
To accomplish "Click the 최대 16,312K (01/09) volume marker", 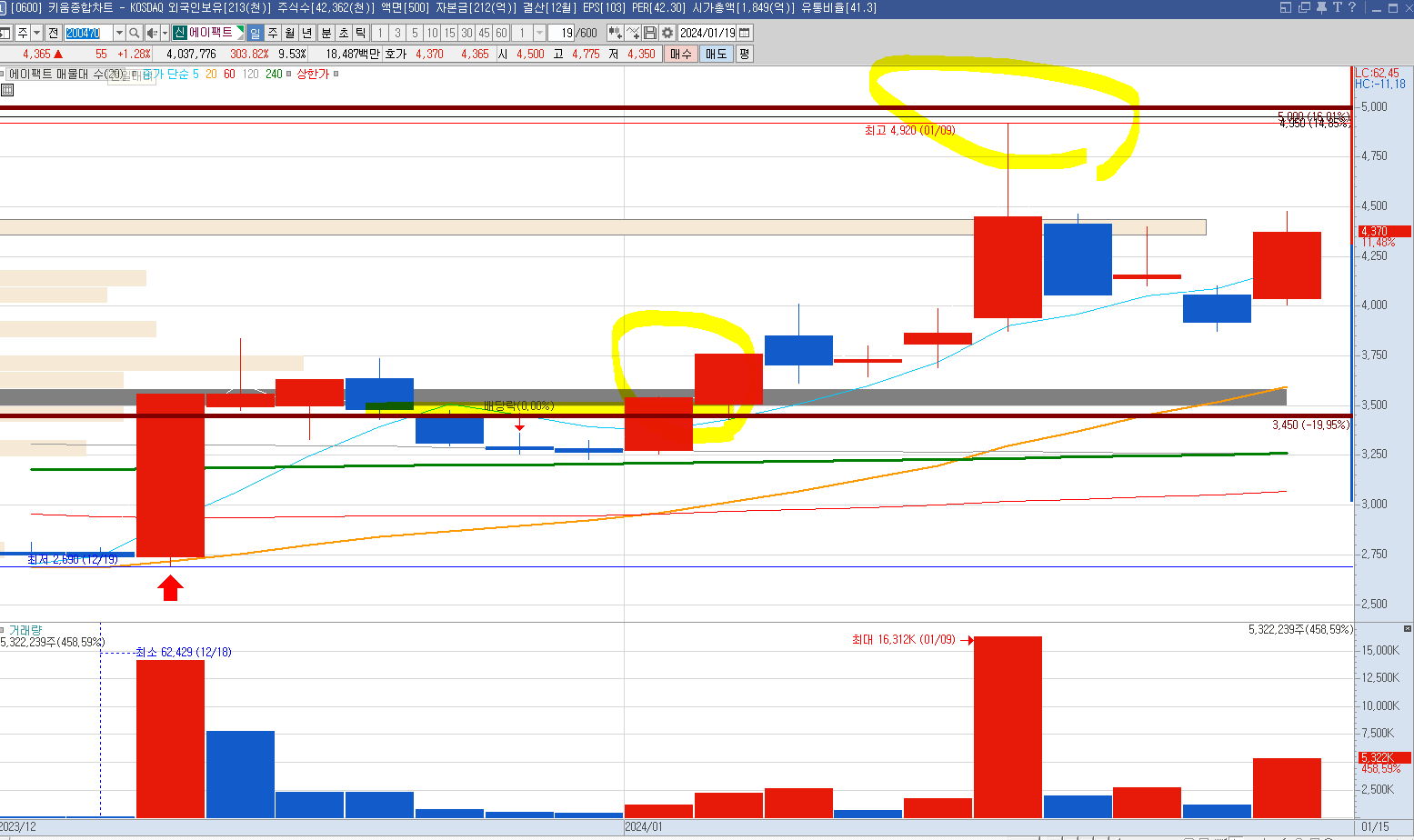I will [903, 640].
